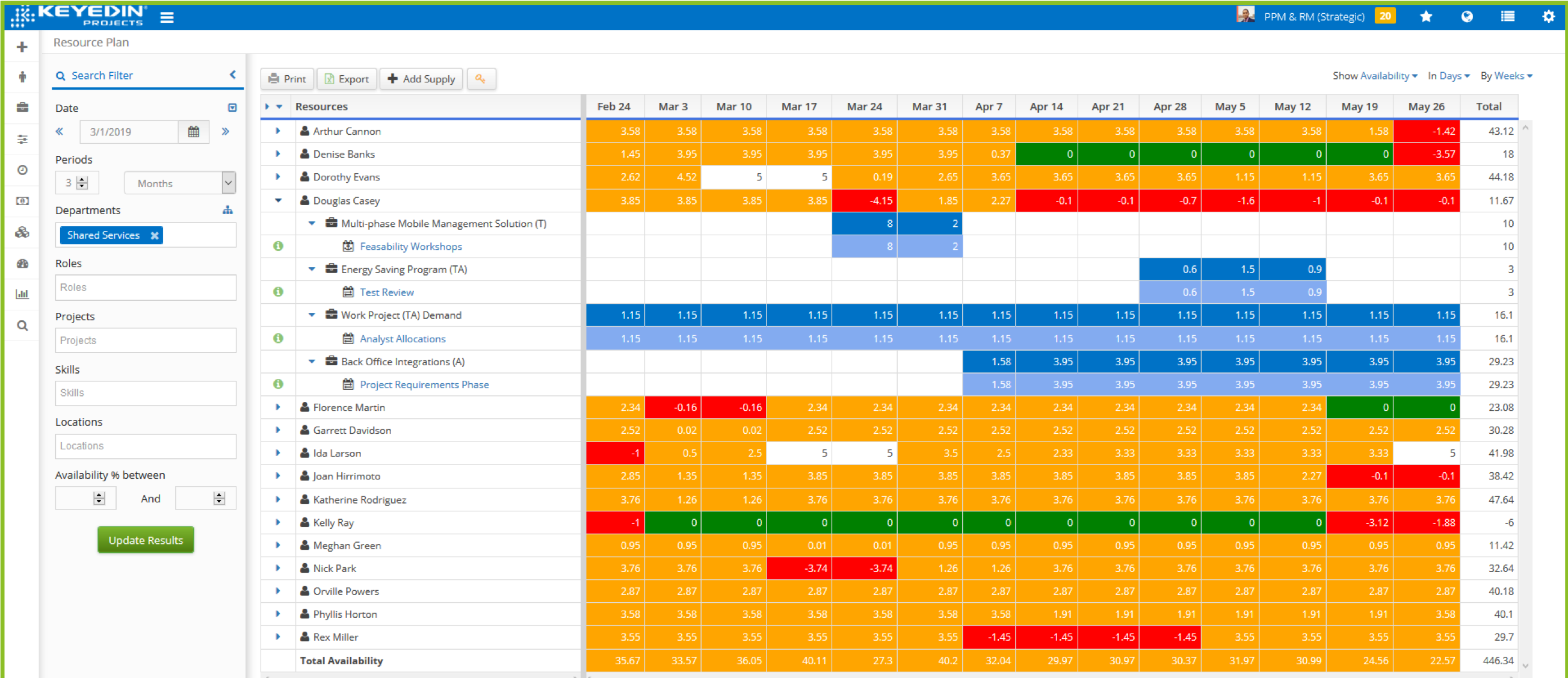1568x678 pixels.
Task: Click info icon beside Feasability Workshops
Action: tap(278, 246)
